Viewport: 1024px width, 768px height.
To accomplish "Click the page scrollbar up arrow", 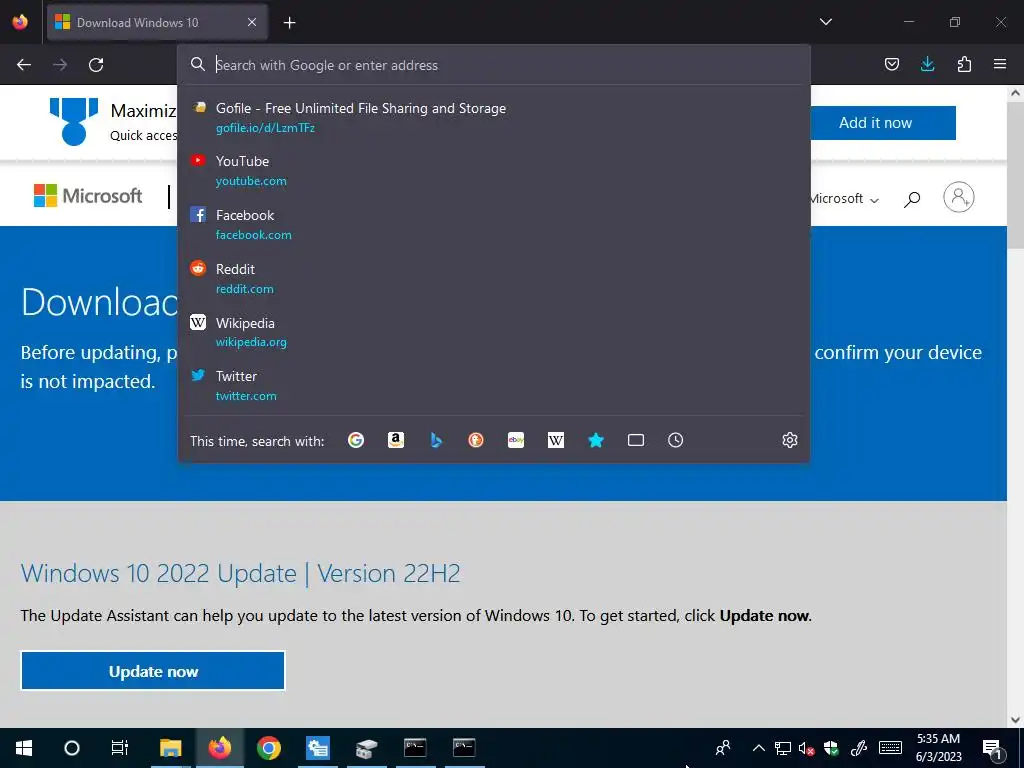I will point(1015,93).
